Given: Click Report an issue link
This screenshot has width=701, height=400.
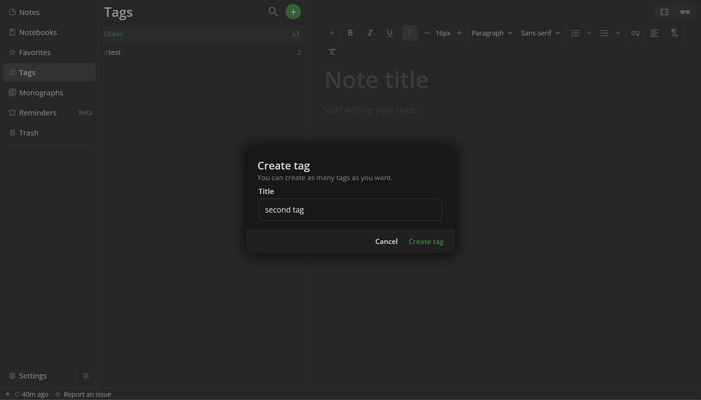Looking at the screenshot, I should [83, 394].
